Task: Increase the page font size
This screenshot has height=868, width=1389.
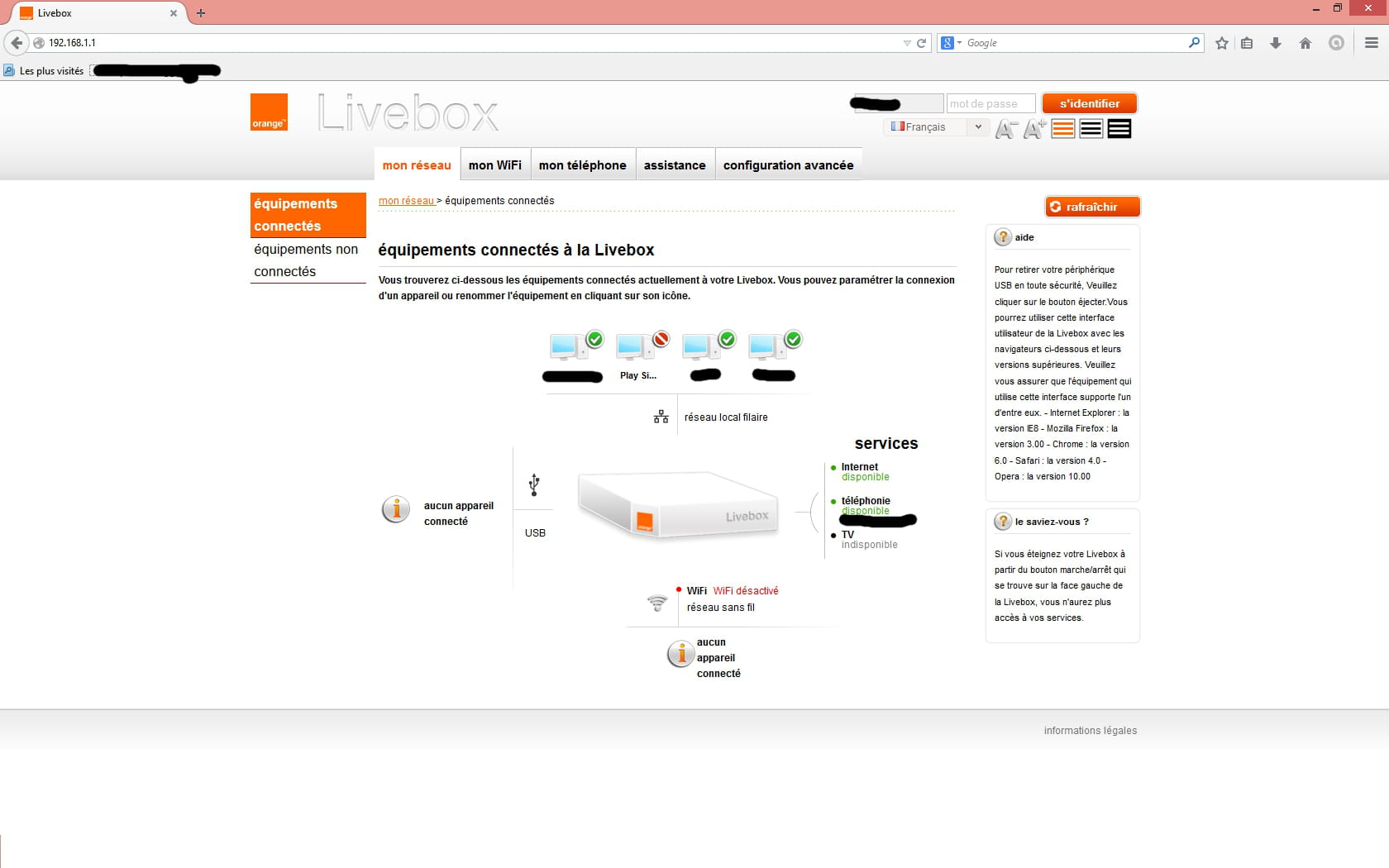Action: pos(1034,129)
